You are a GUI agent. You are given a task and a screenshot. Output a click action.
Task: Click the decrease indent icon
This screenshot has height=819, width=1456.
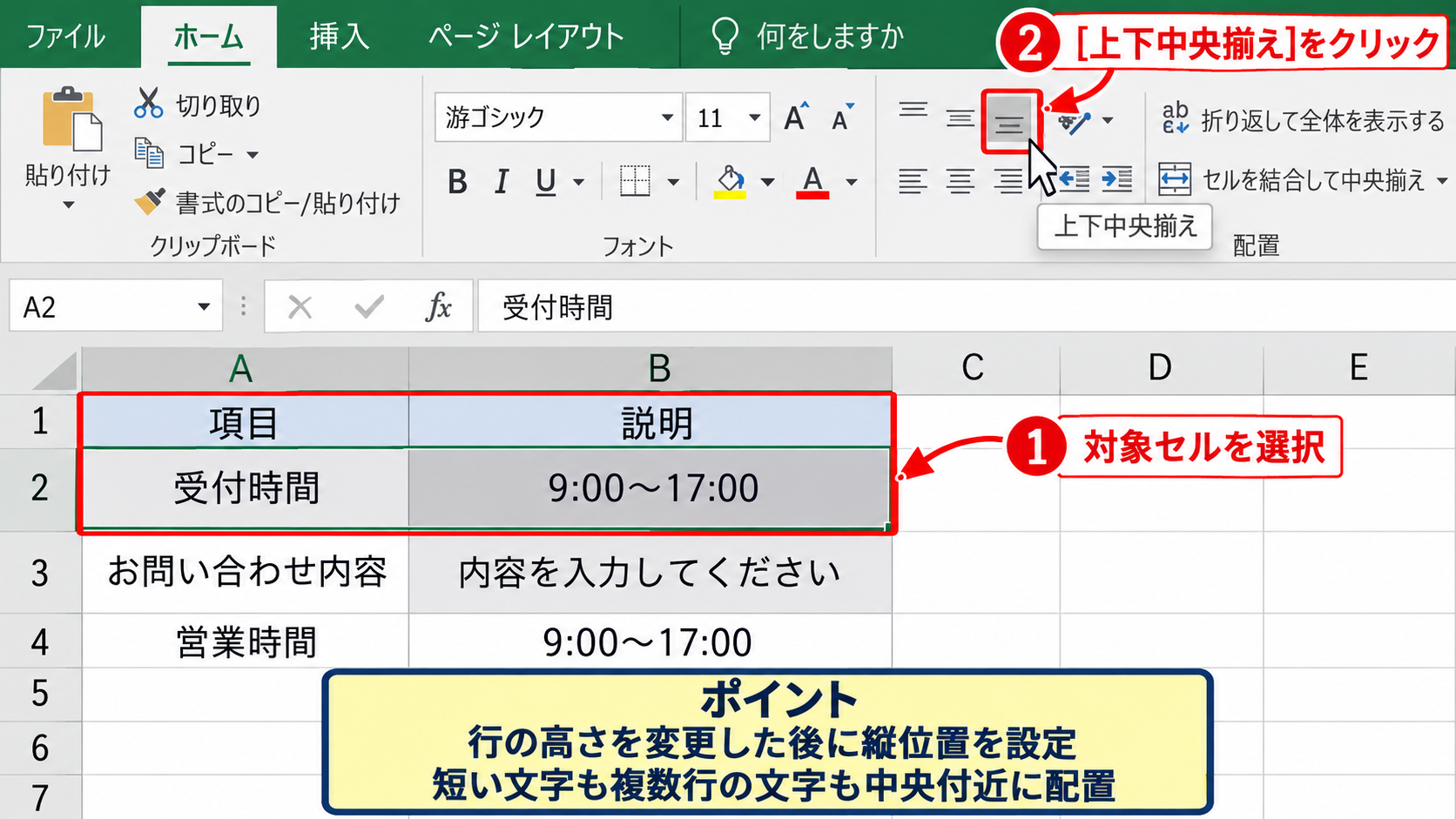[1074, 179]
